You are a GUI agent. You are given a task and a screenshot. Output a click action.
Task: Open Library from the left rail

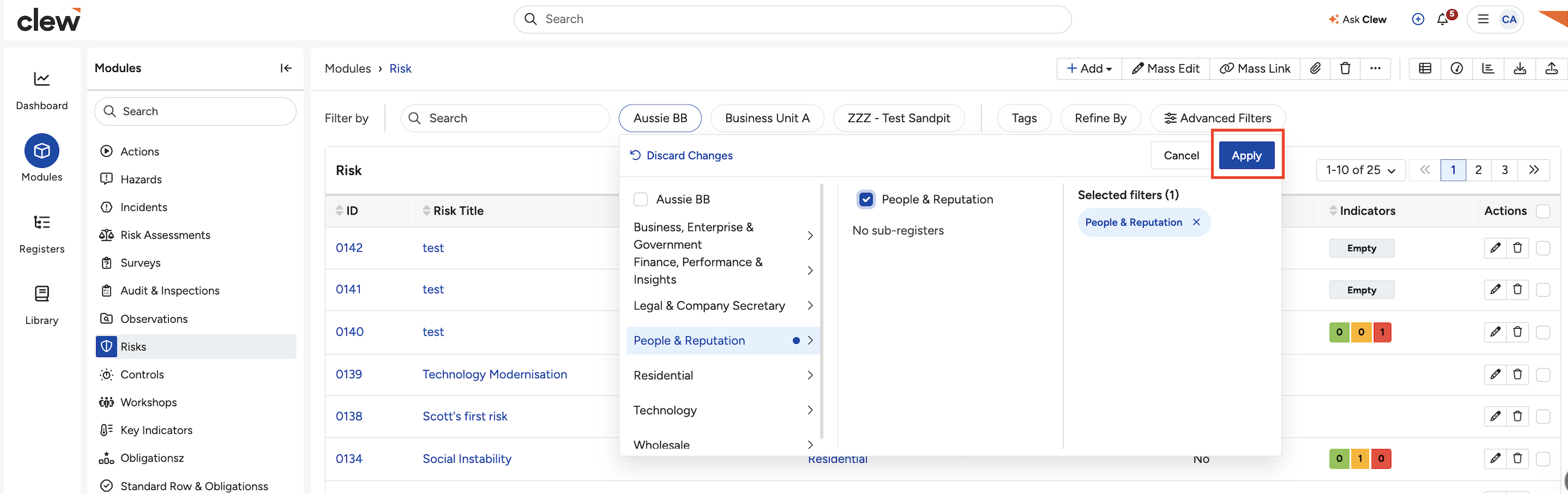tap(42, 305)
